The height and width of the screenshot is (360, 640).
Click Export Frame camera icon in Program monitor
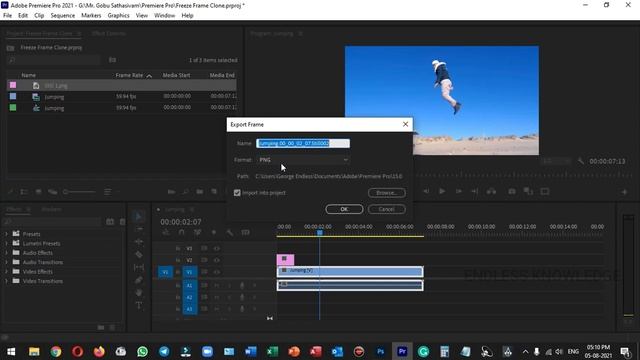pyautogui.click(x=512, y=191)
